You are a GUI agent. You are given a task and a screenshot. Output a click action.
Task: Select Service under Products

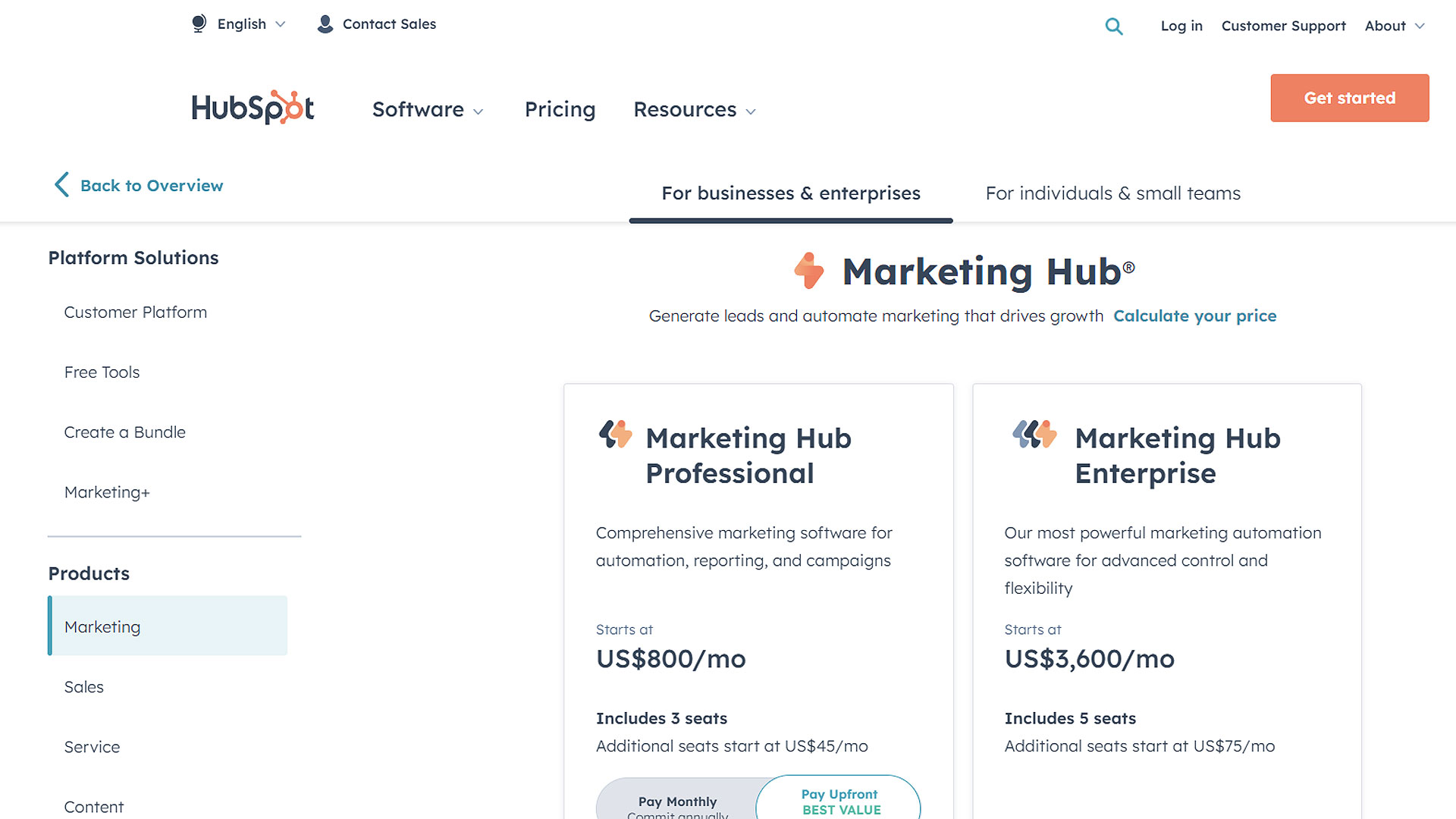(92, 747)
